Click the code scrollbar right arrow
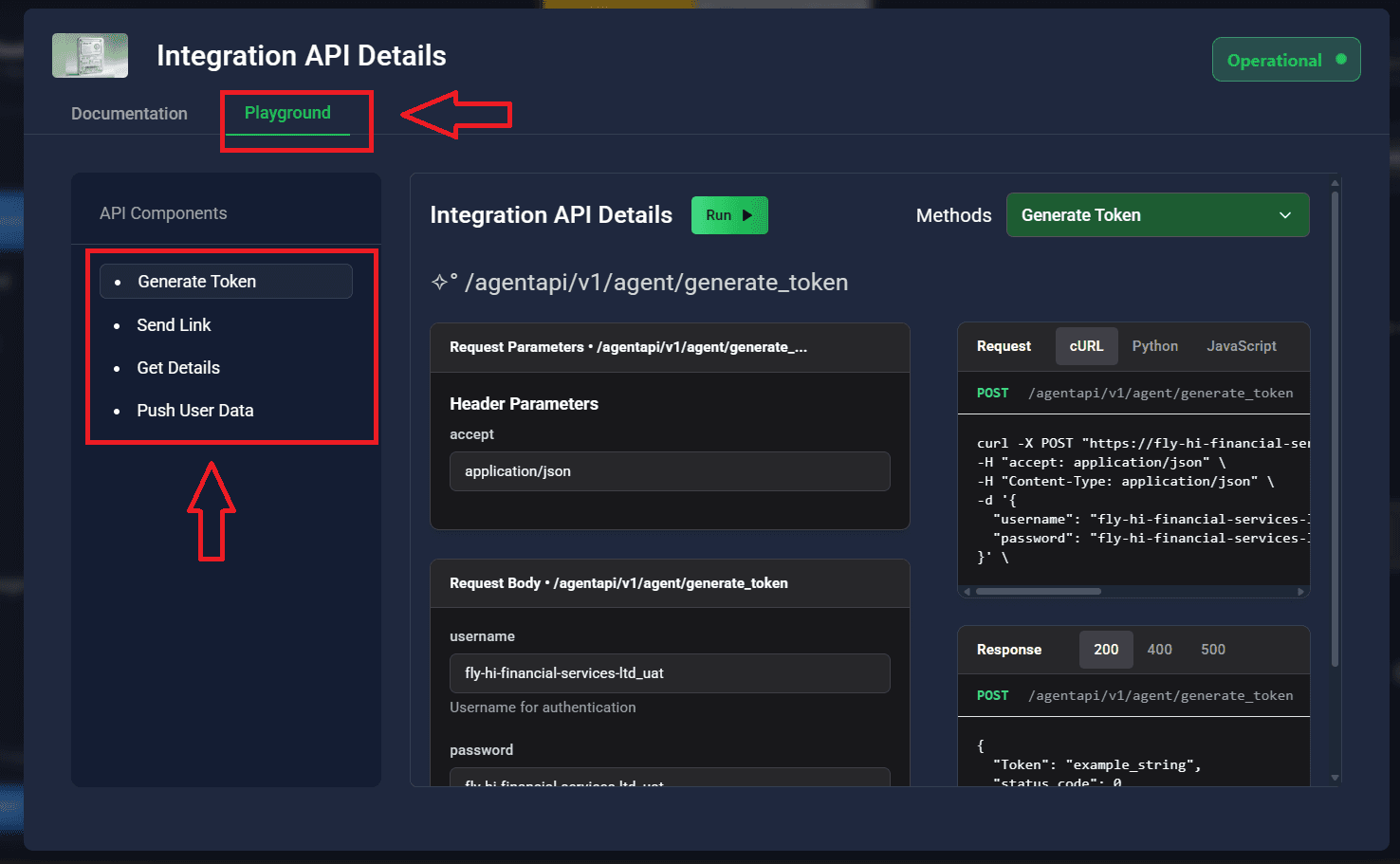1400x864 pixels. [x=1301, y=591]
